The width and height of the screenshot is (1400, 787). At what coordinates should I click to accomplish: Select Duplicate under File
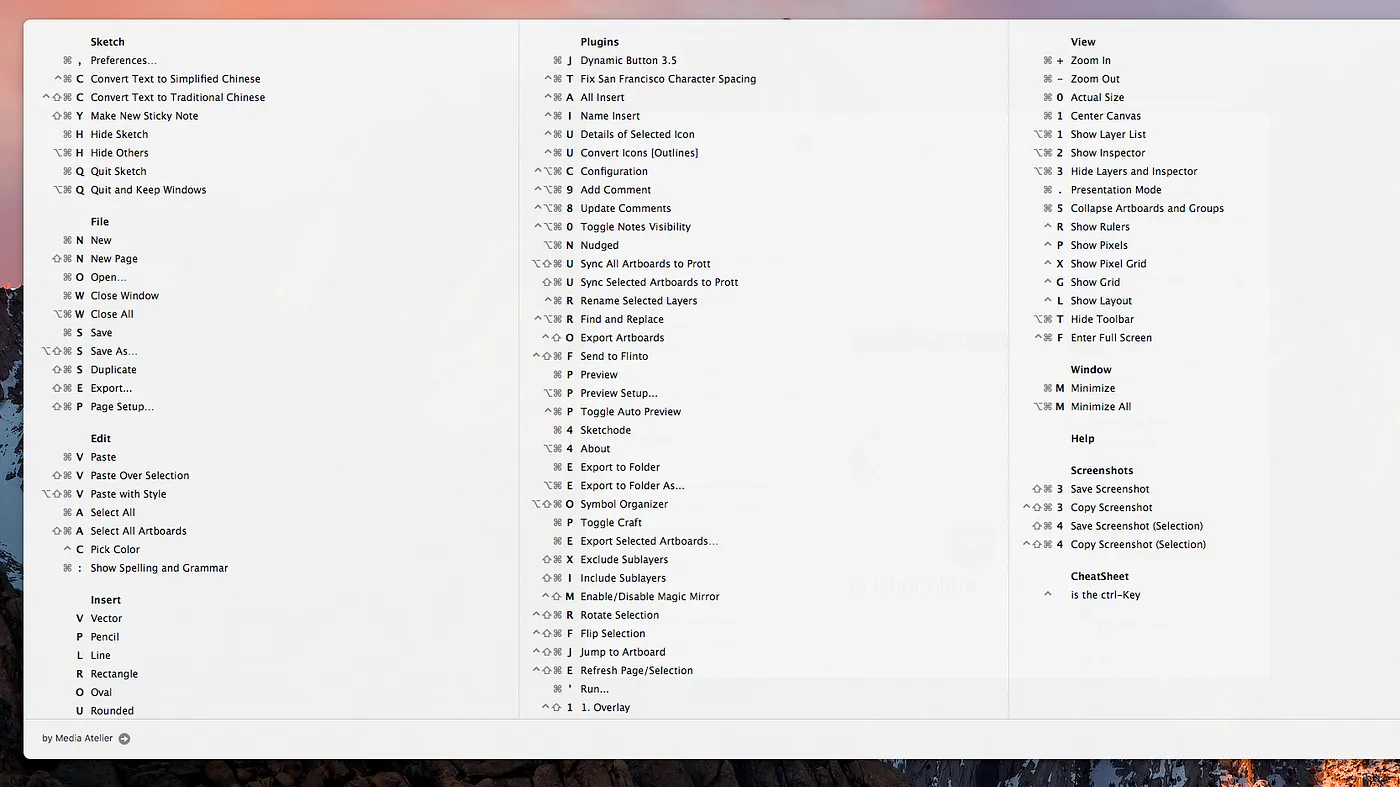[113, 370]
